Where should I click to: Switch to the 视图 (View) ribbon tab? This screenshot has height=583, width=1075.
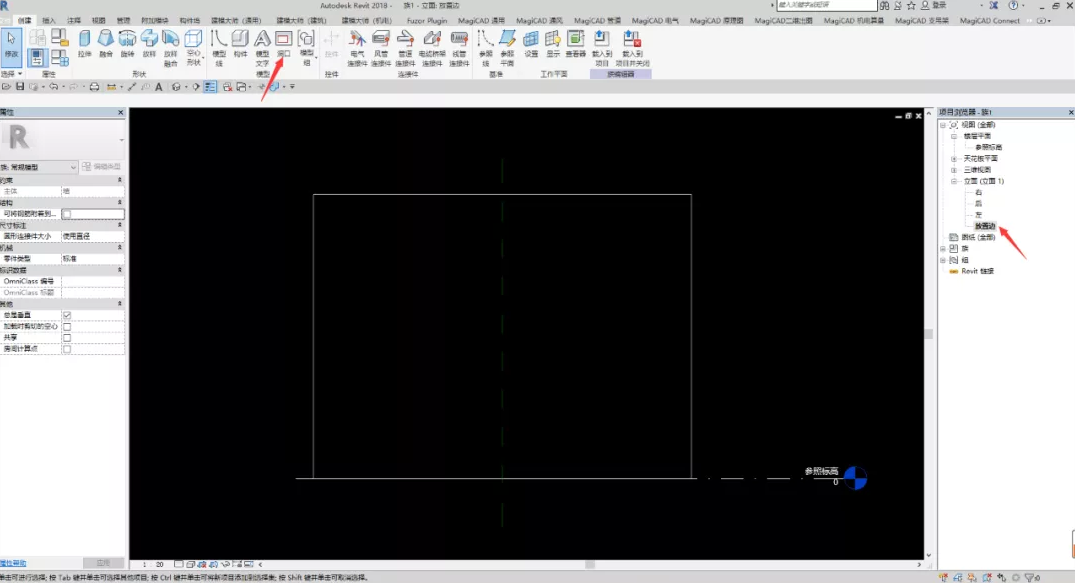click(x=99, y=21)
